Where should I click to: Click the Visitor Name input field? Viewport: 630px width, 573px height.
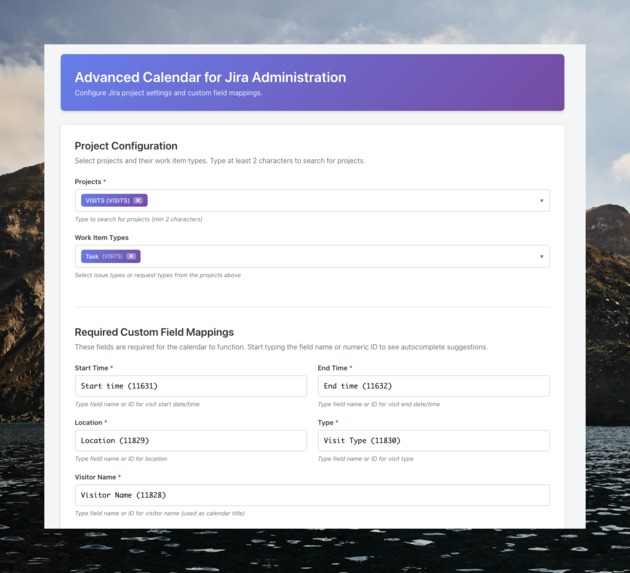click(x=312, y=495)
